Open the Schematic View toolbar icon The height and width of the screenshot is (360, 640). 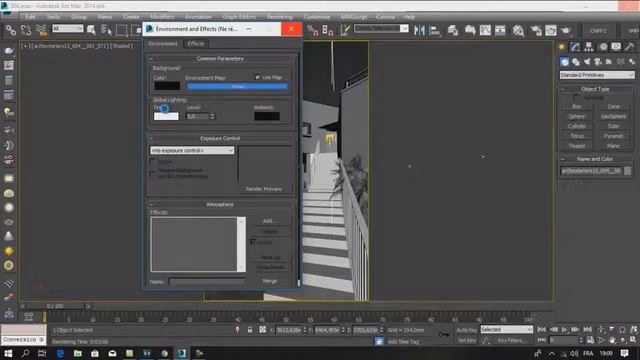click(500, 30)
